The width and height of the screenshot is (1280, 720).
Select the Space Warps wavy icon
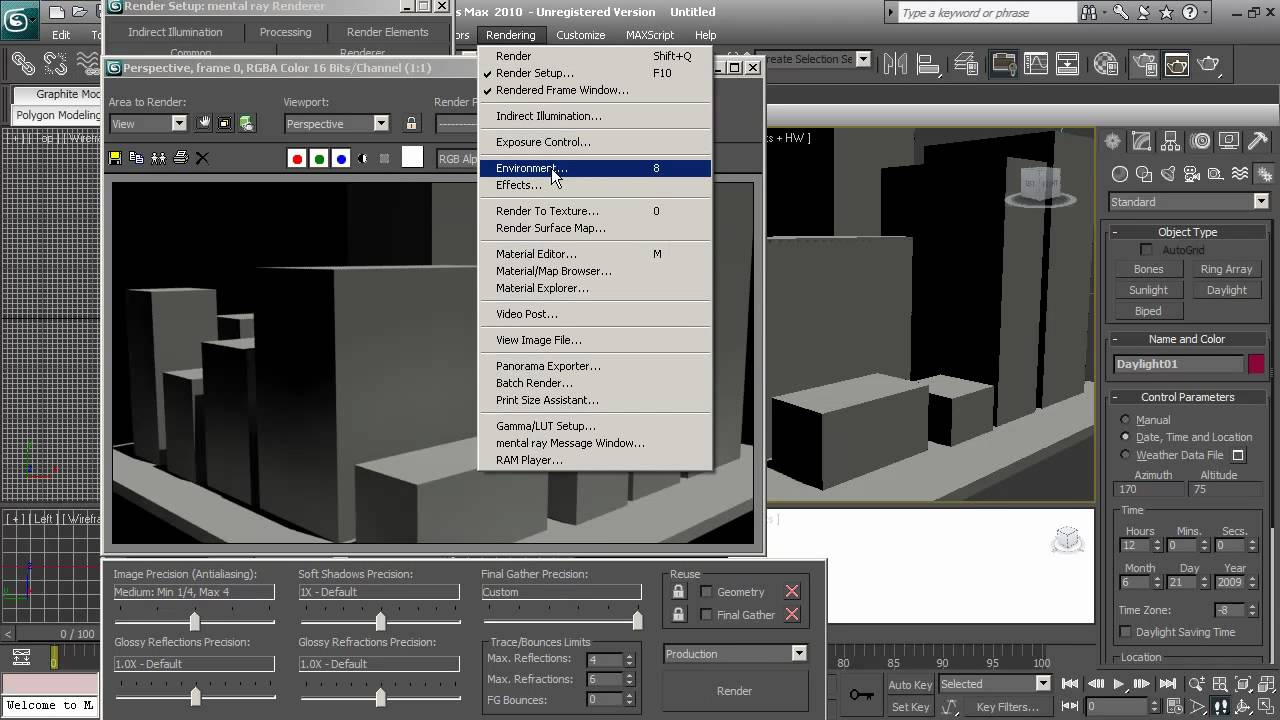click(x=1240, y=174)
